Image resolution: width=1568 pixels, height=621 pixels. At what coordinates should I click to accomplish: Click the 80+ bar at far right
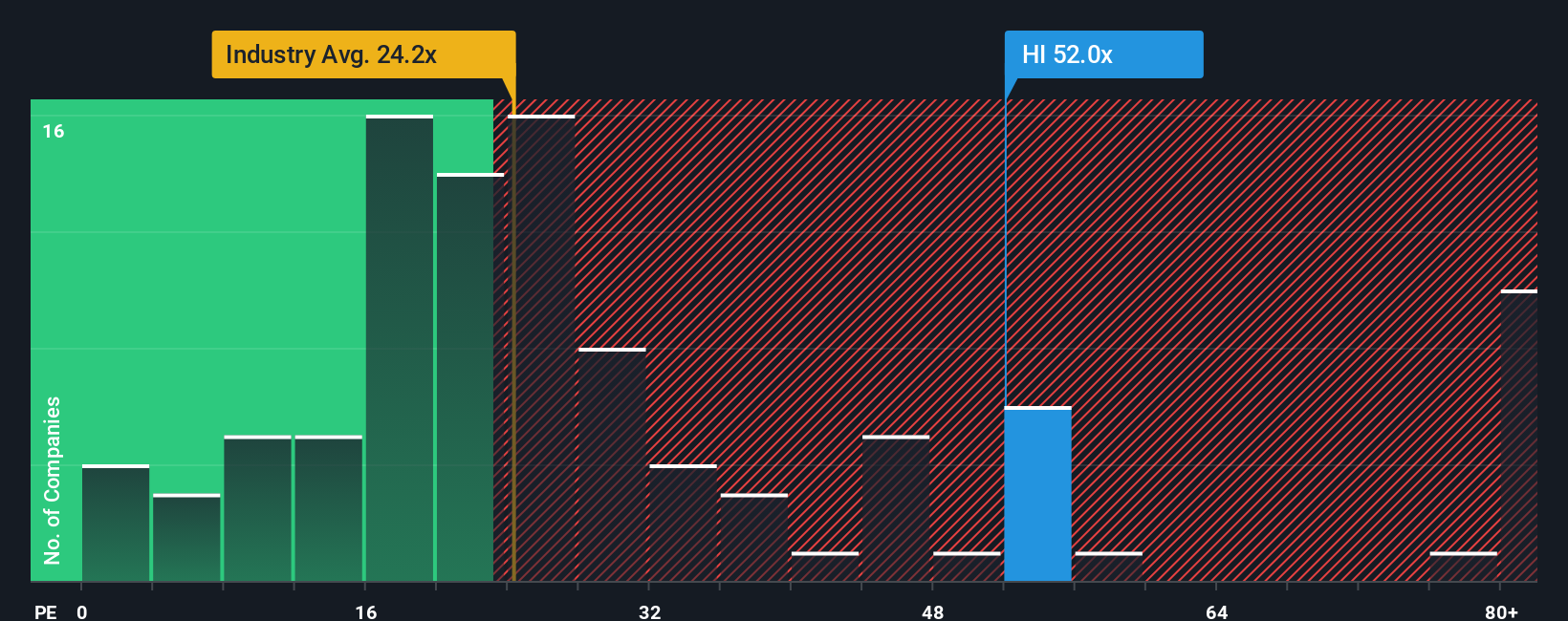pyautogui.click(x=1518, y=436)
